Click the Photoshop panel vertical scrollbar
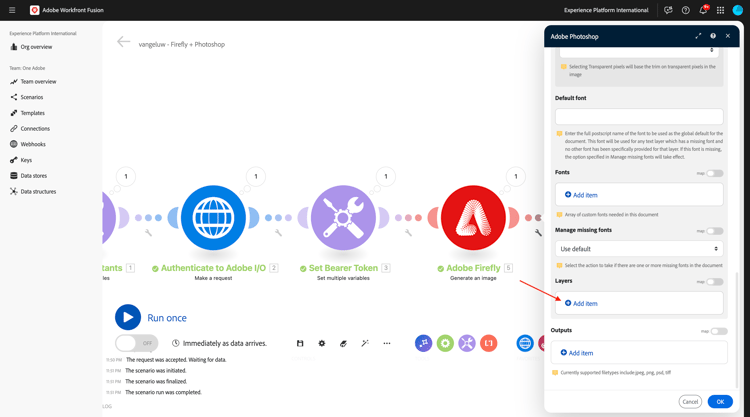 tap(737, 330)
